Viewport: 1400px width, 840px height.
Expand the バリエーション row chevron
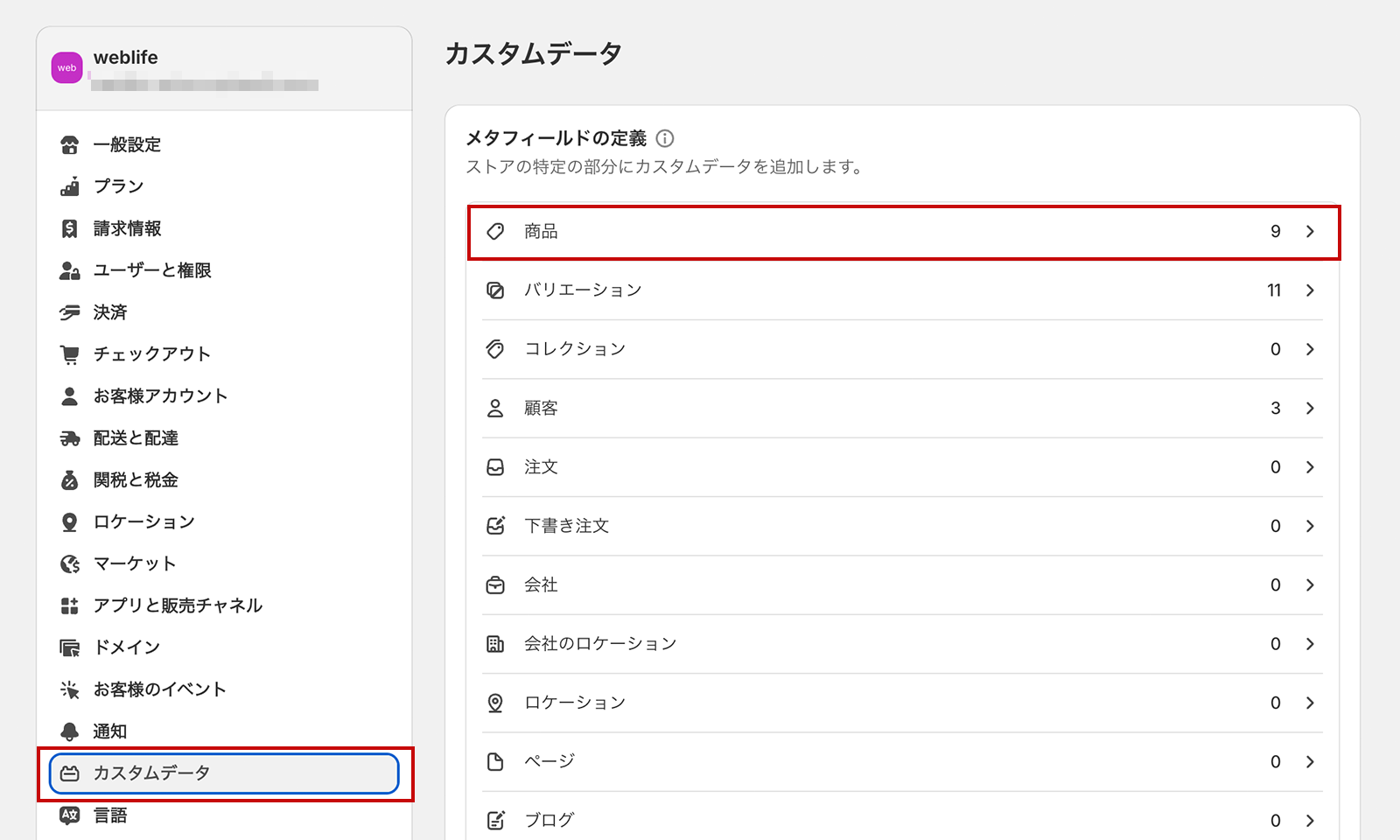click(x=1310, y=290)
